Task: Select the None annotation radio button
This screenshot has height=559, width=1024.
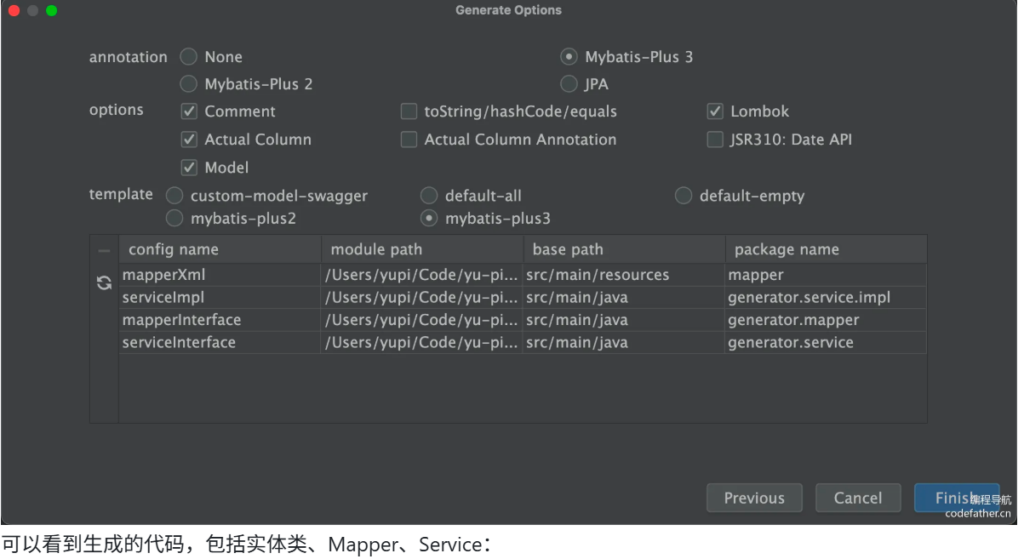Action: tap(189, 57)
